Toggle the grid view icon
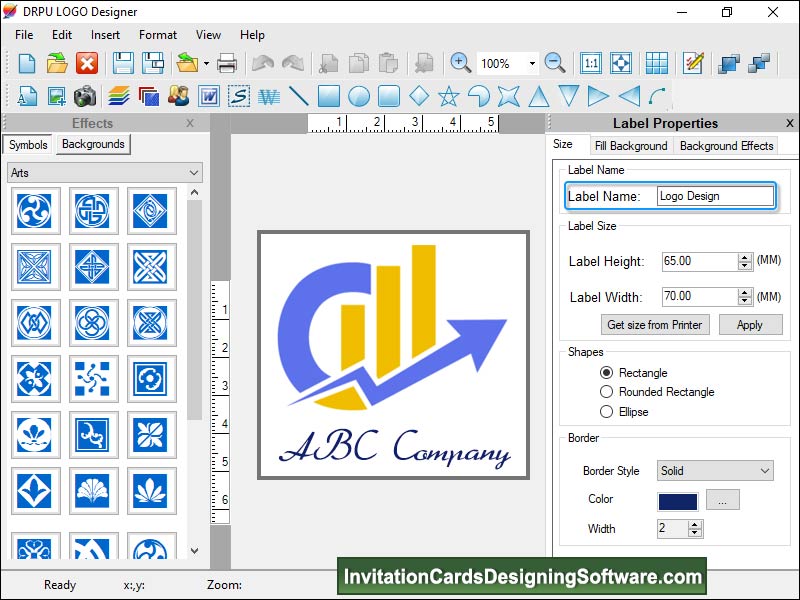Screen dimensions: 800x600 point(656,63)
